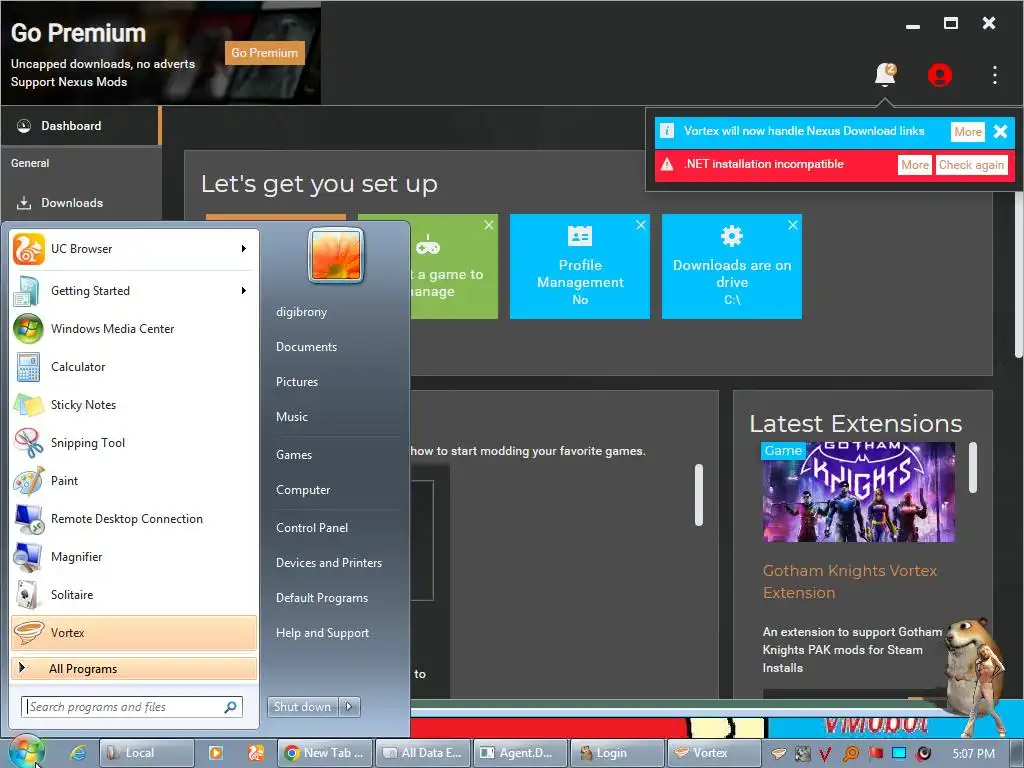Dismiss the Nexus Download links notification

[x=1000, y=131]
